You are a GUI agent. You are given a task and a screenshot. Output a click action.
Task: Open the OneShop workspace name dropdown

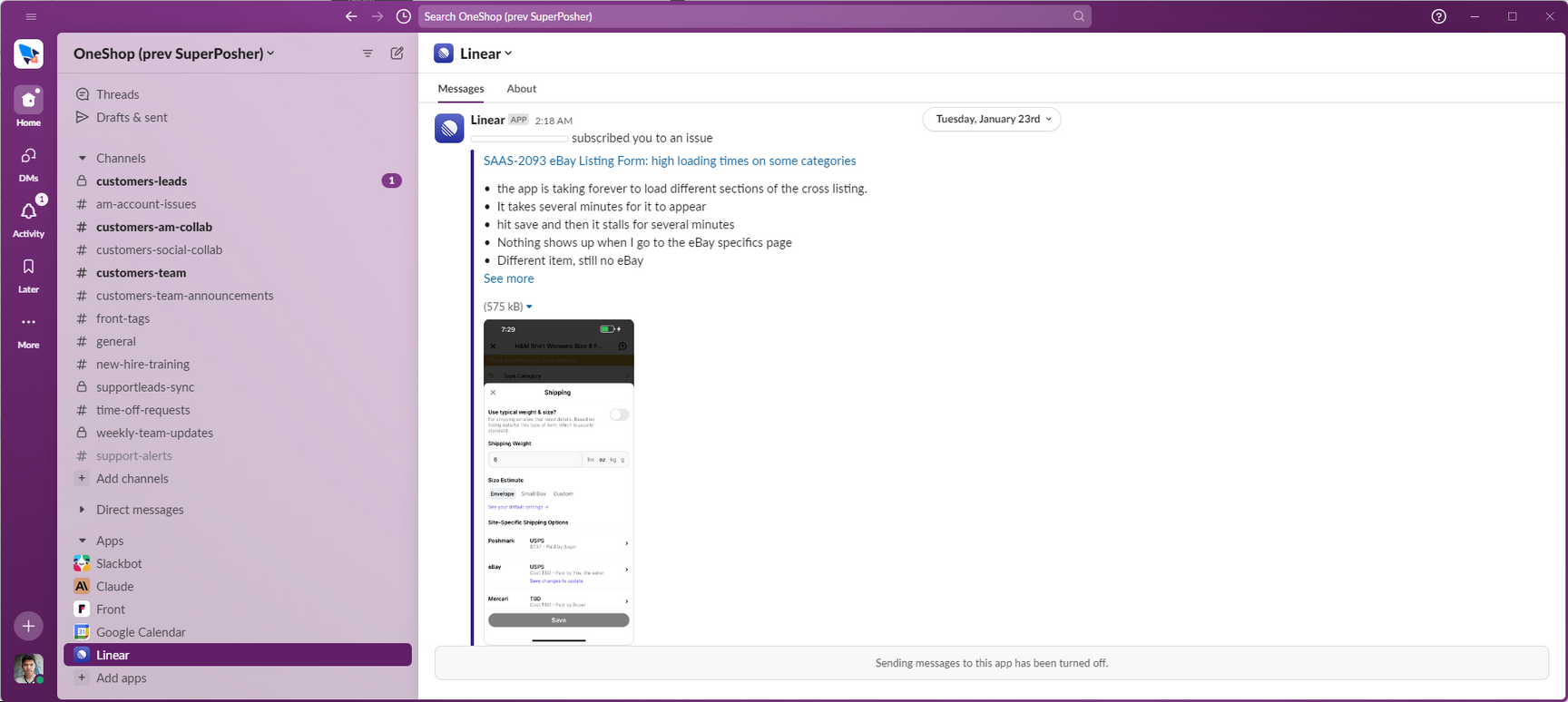[173, 54]
